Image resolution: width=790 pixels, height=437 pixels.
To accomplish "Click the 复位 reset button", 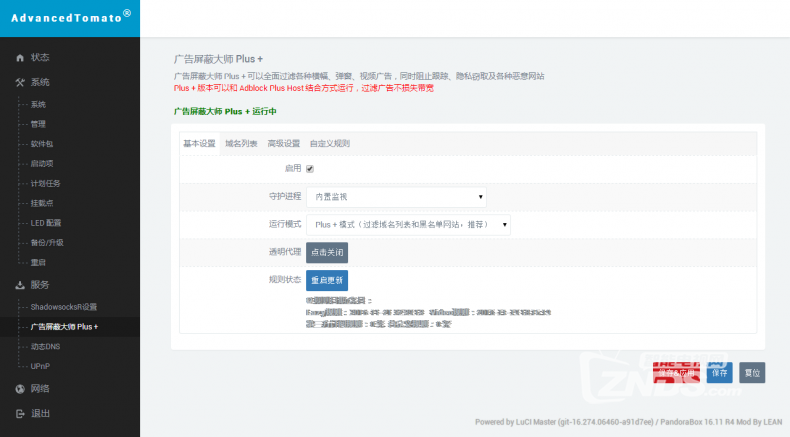I will pyautogui.click(x=752, y=373).
